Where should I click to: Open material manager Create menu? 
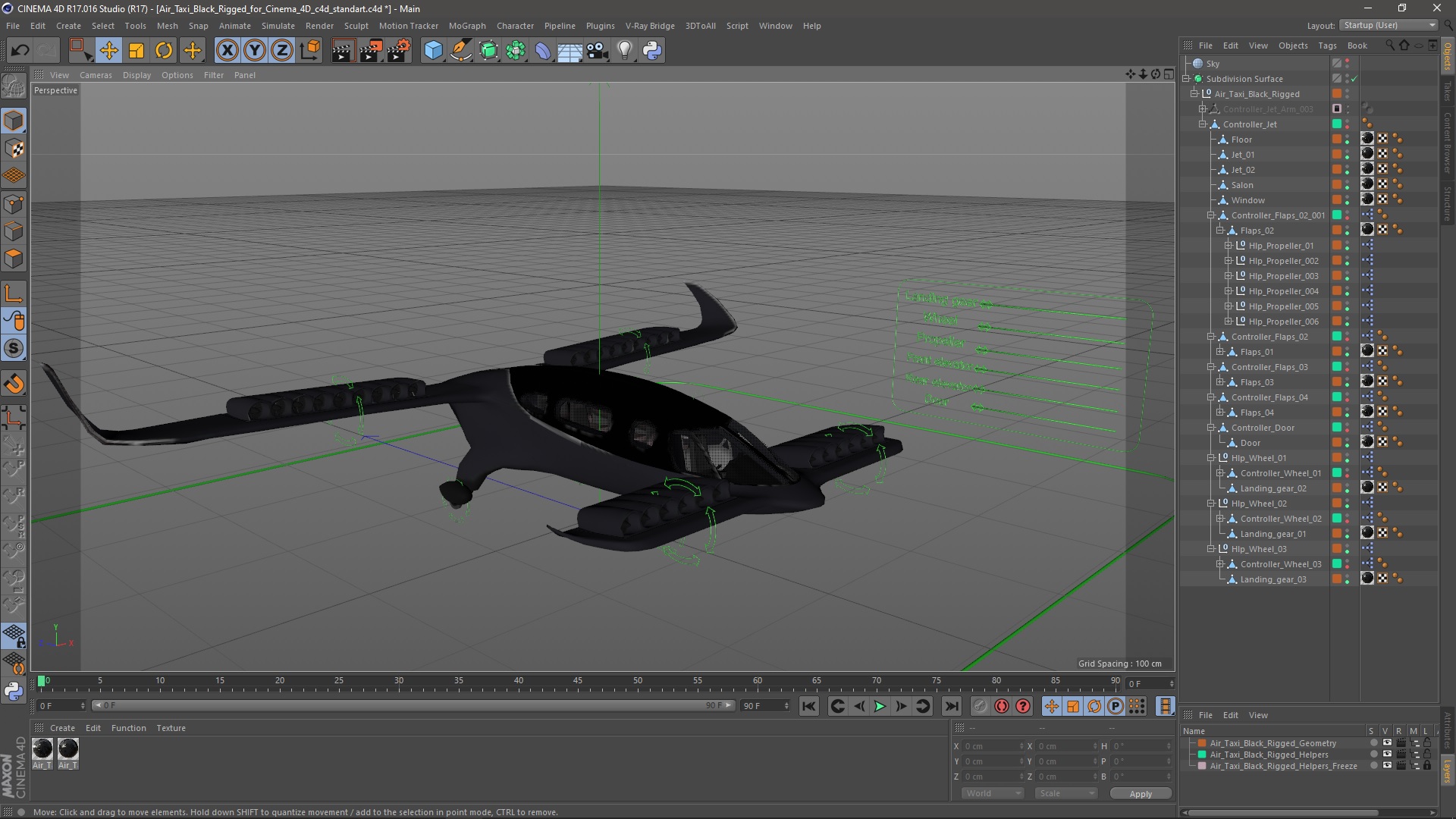[62, 728]
